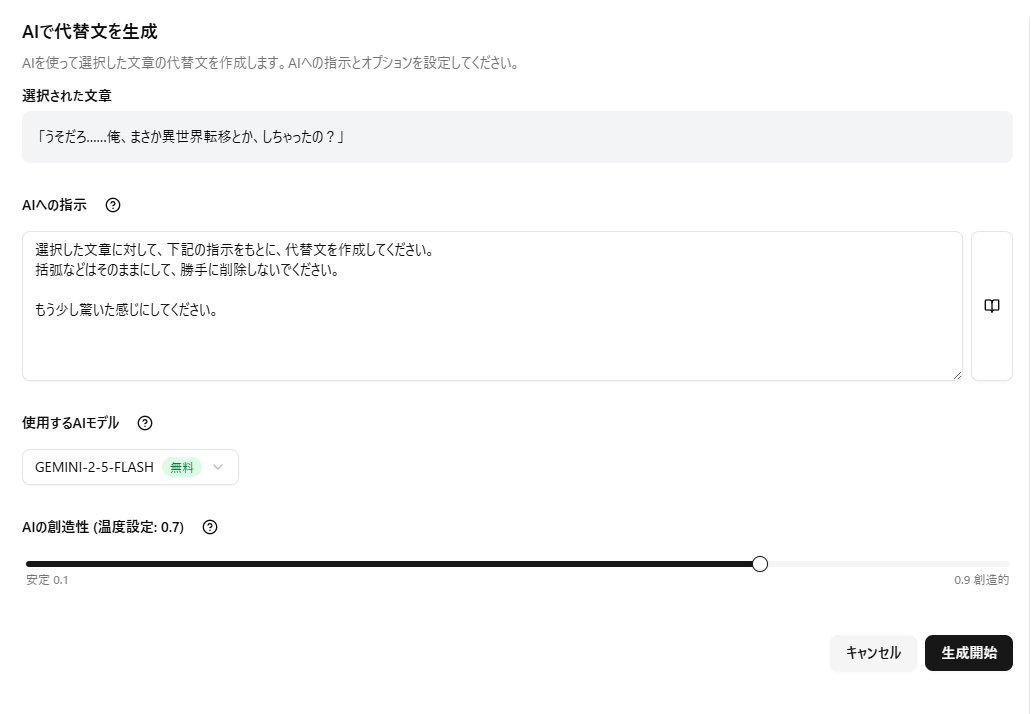Open the GEMINI-2-5-FLASH model dropdown

(95, 467)
